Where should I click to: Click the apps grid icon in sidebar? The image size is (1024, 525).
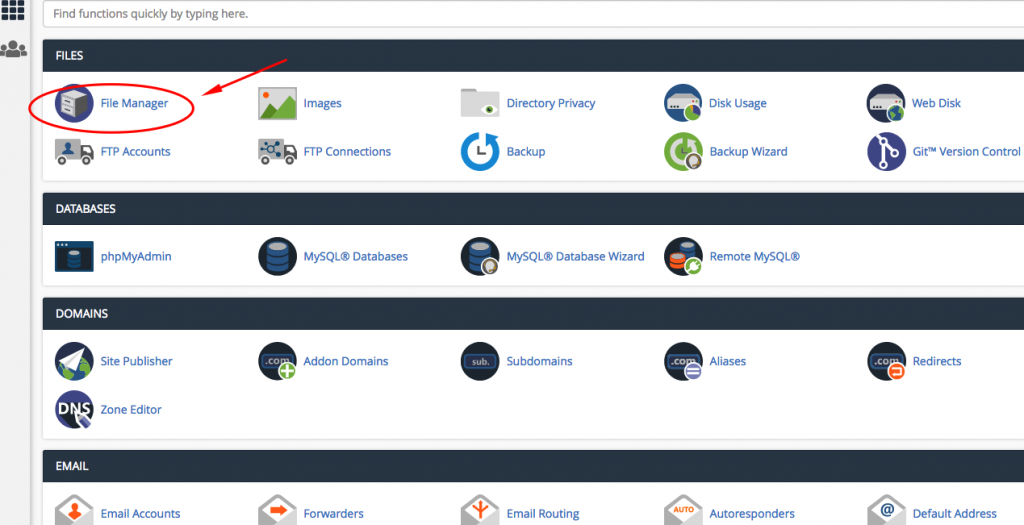(x=13, y=10)
